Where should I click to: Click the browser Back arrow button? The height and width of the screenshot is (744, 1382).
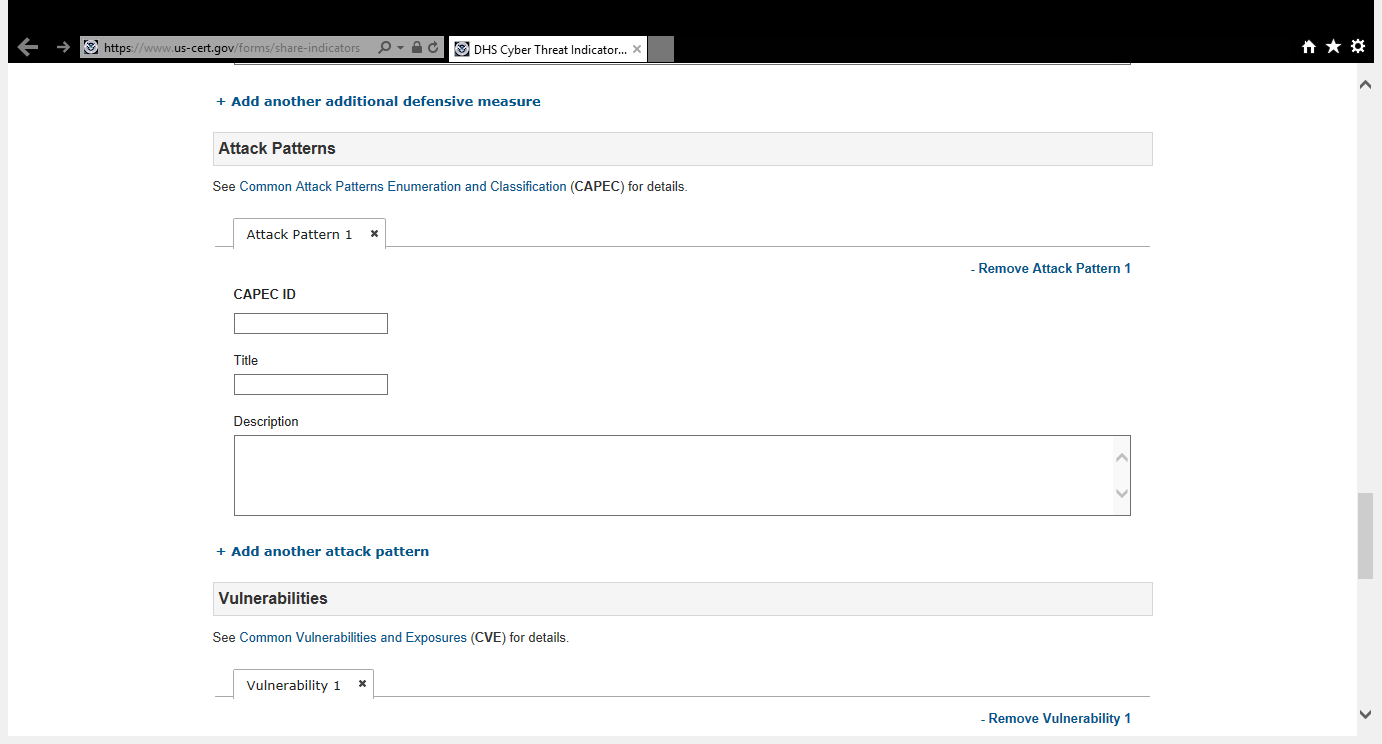coord(28,47)
